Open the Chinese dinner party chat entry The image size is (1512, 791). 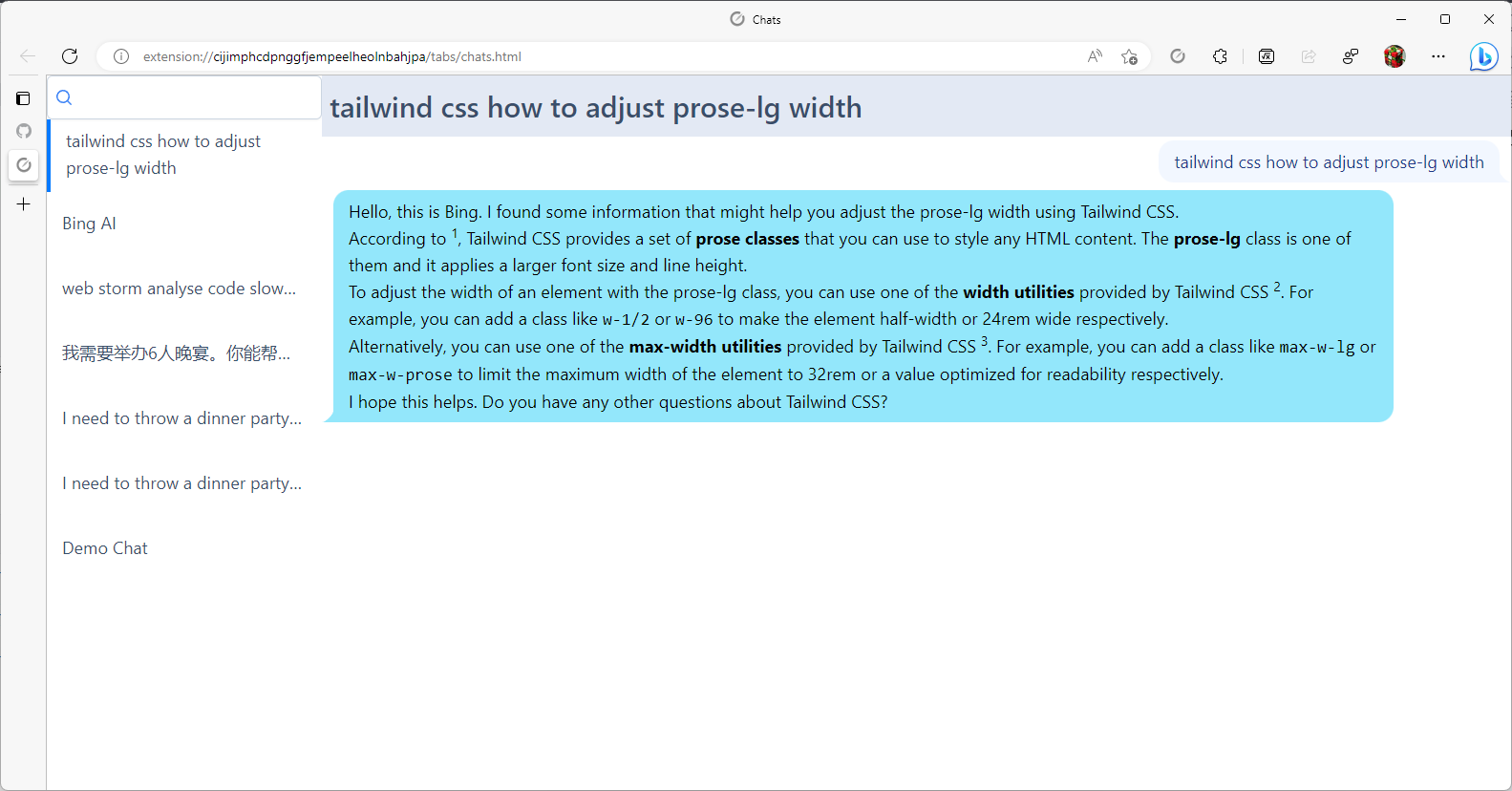click(185, 353)
